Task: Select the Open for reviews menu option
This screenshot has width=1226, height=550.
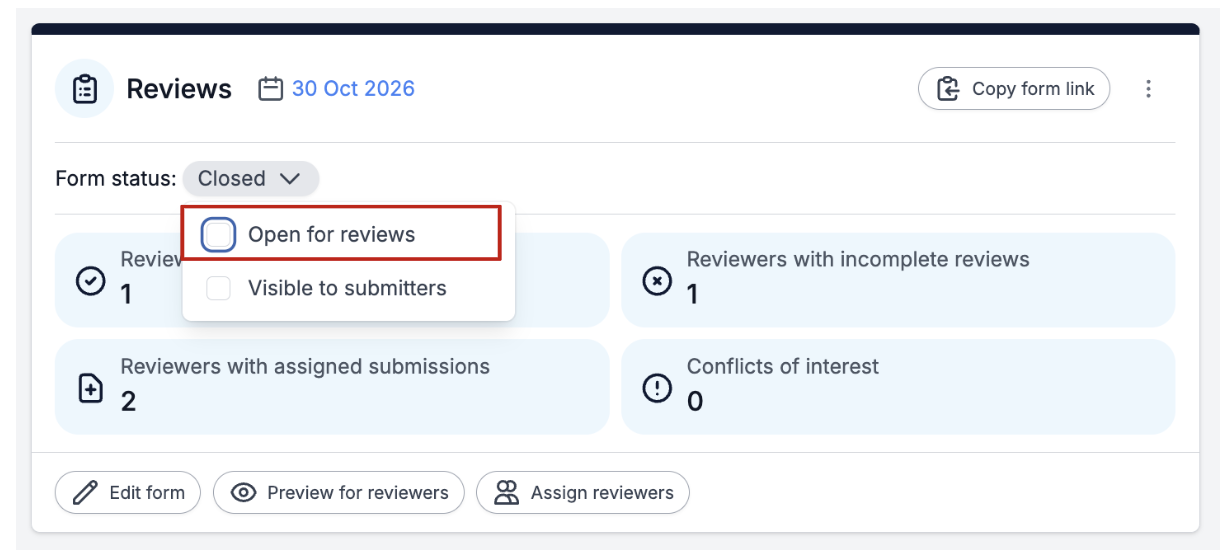Action: 341,234
